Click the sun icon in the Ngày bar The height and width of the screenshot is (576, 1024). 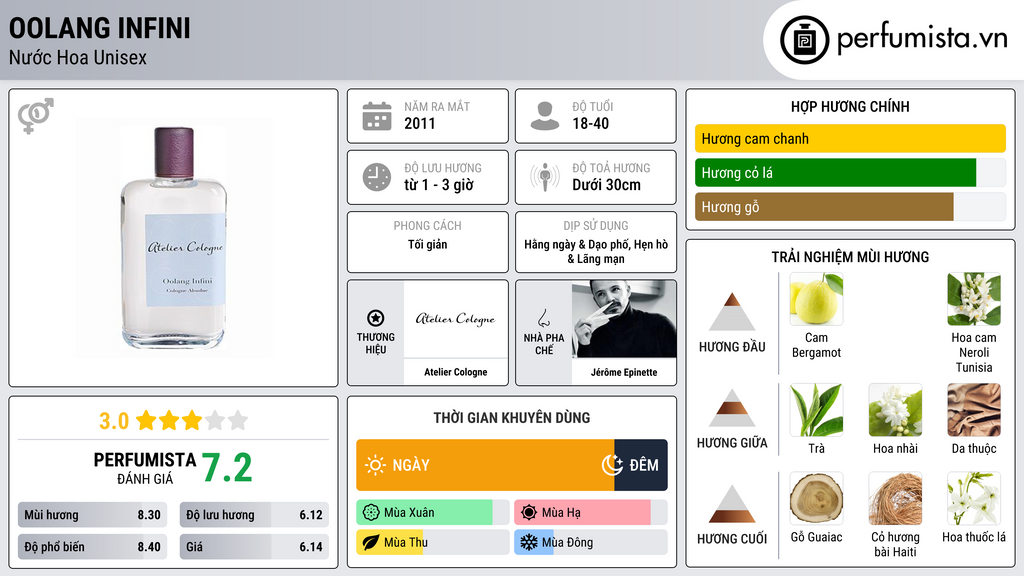376,465
